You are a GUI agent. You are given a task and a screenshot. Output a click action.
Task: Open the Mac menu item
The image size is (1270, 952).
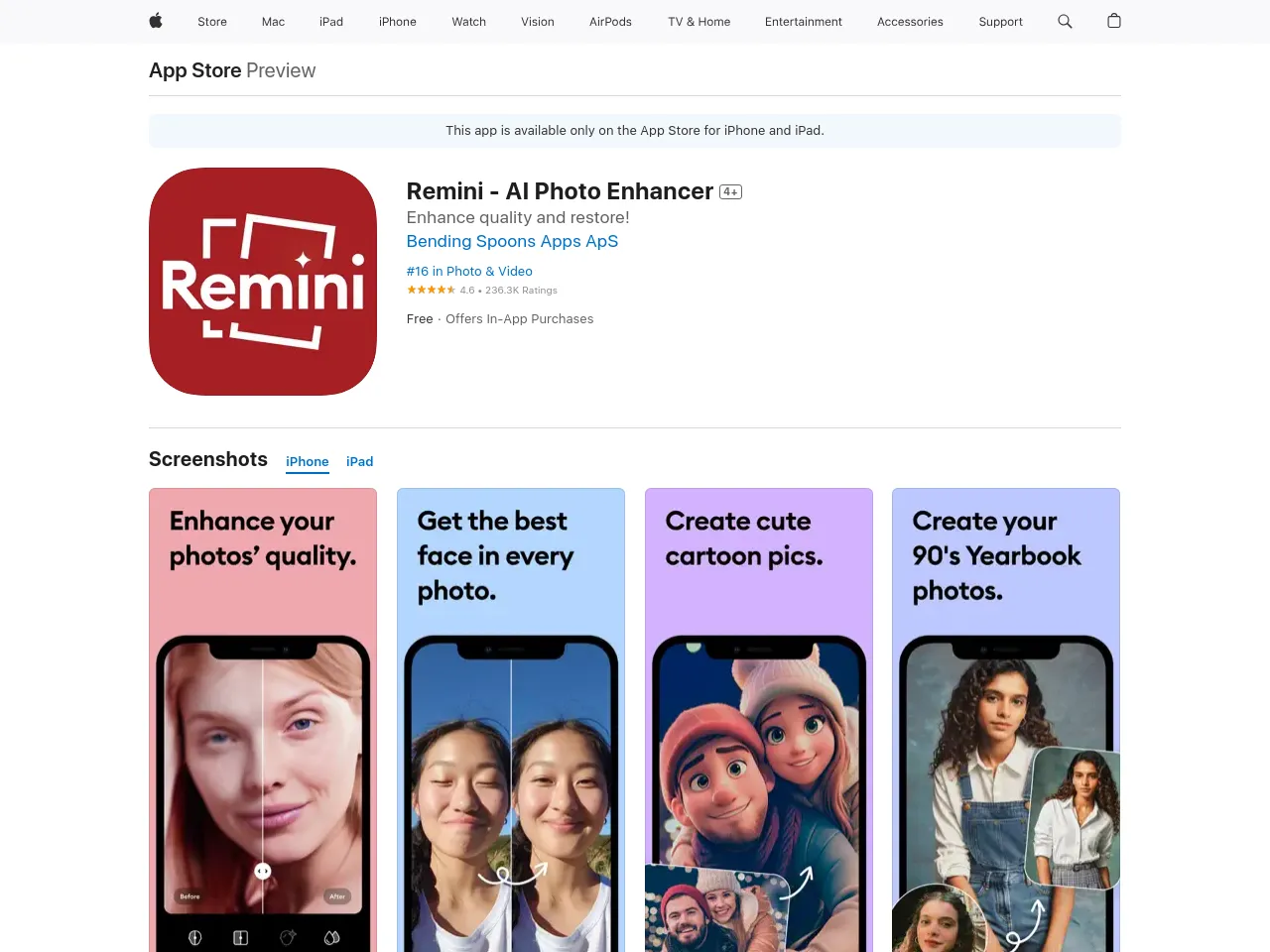point(273,22)
